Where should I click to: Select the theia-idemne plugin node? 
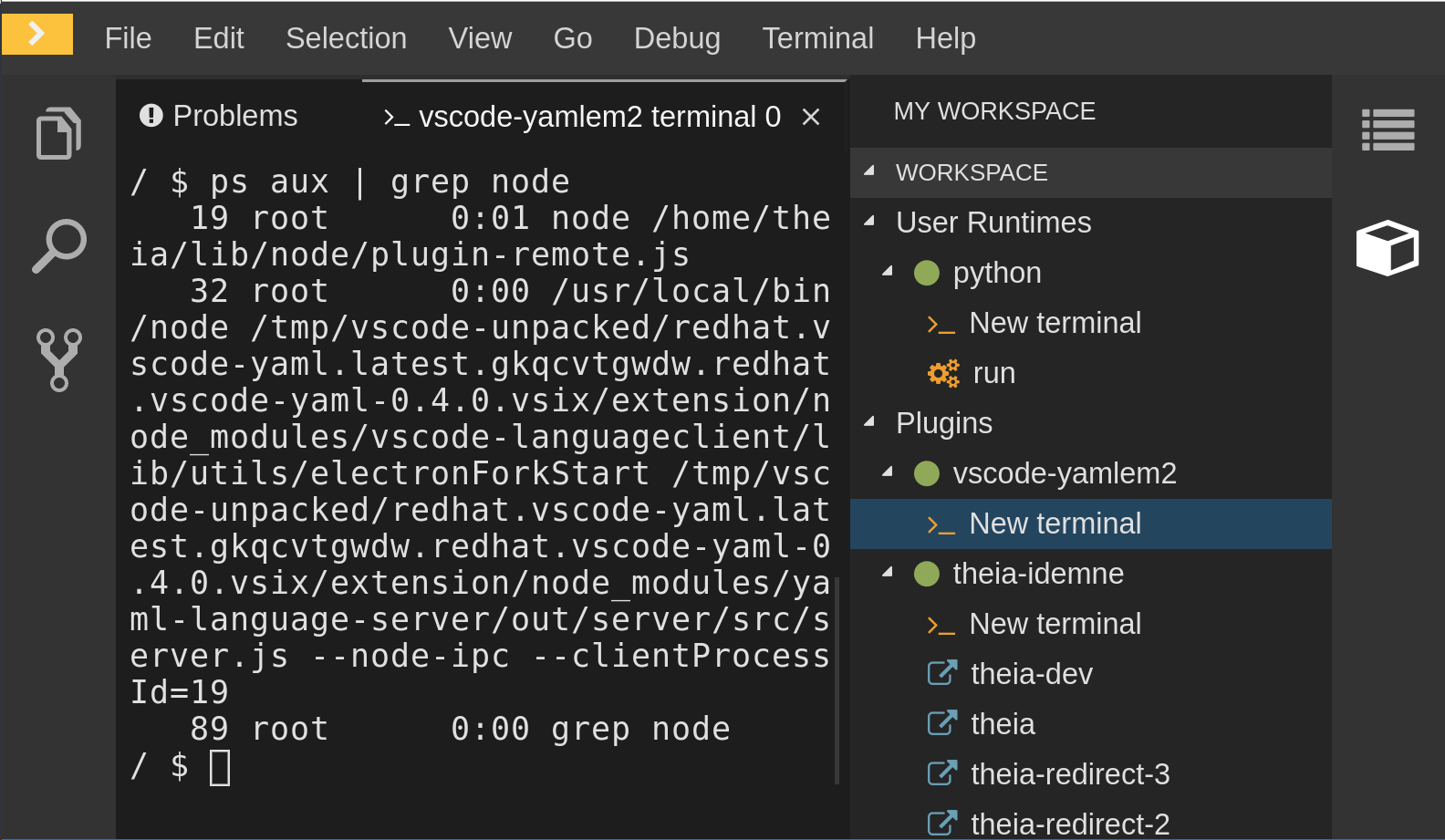[1037, 574]
